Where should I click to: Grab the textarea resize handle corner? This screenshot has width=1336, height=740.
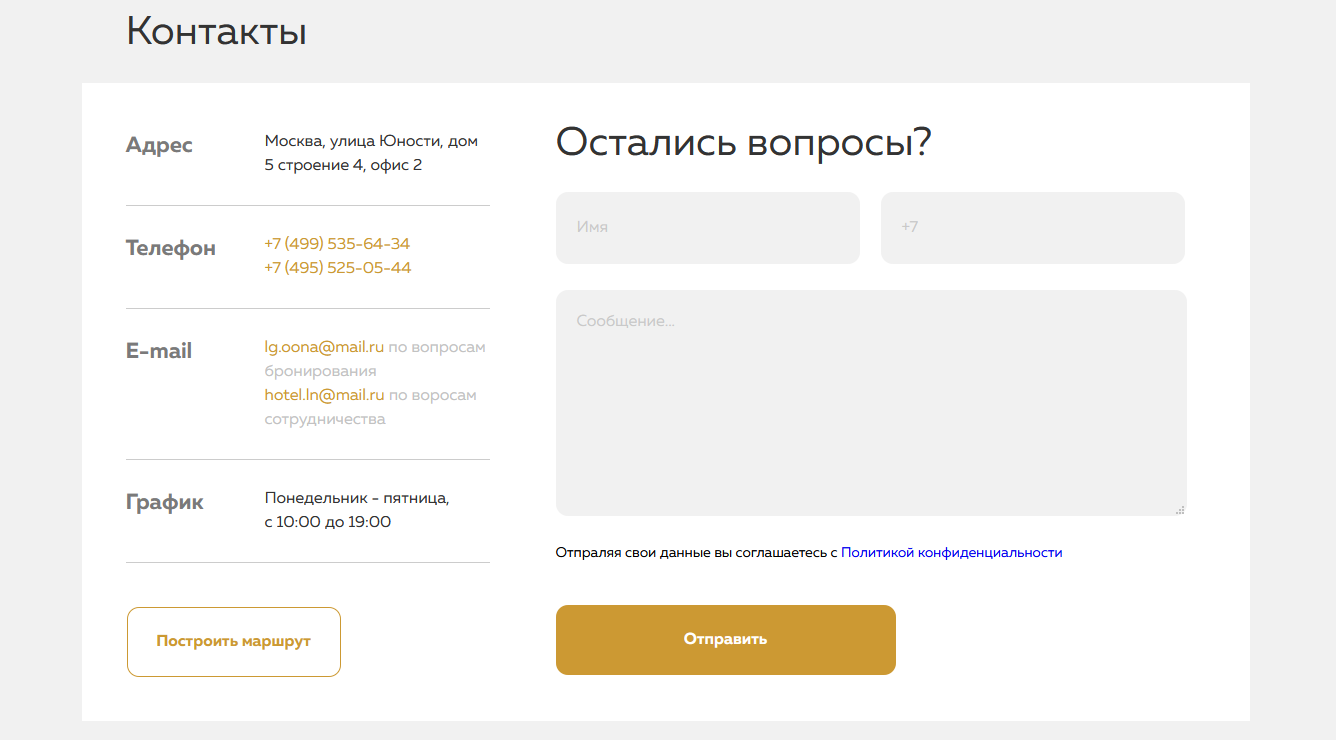(x=1180, y=509)
